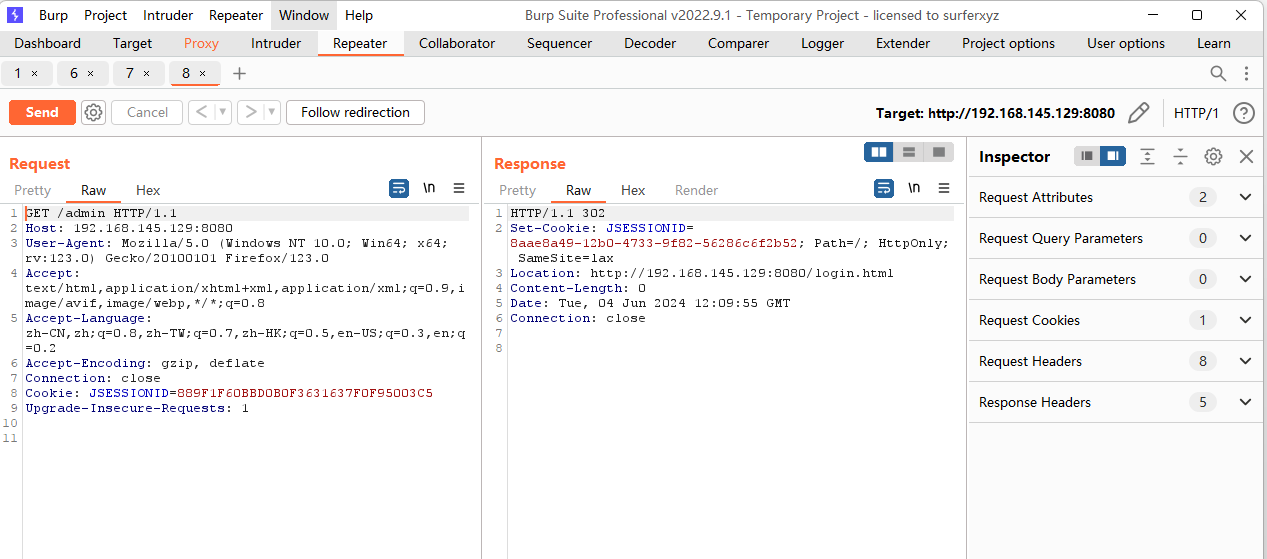Send the request

click(42, 112)
